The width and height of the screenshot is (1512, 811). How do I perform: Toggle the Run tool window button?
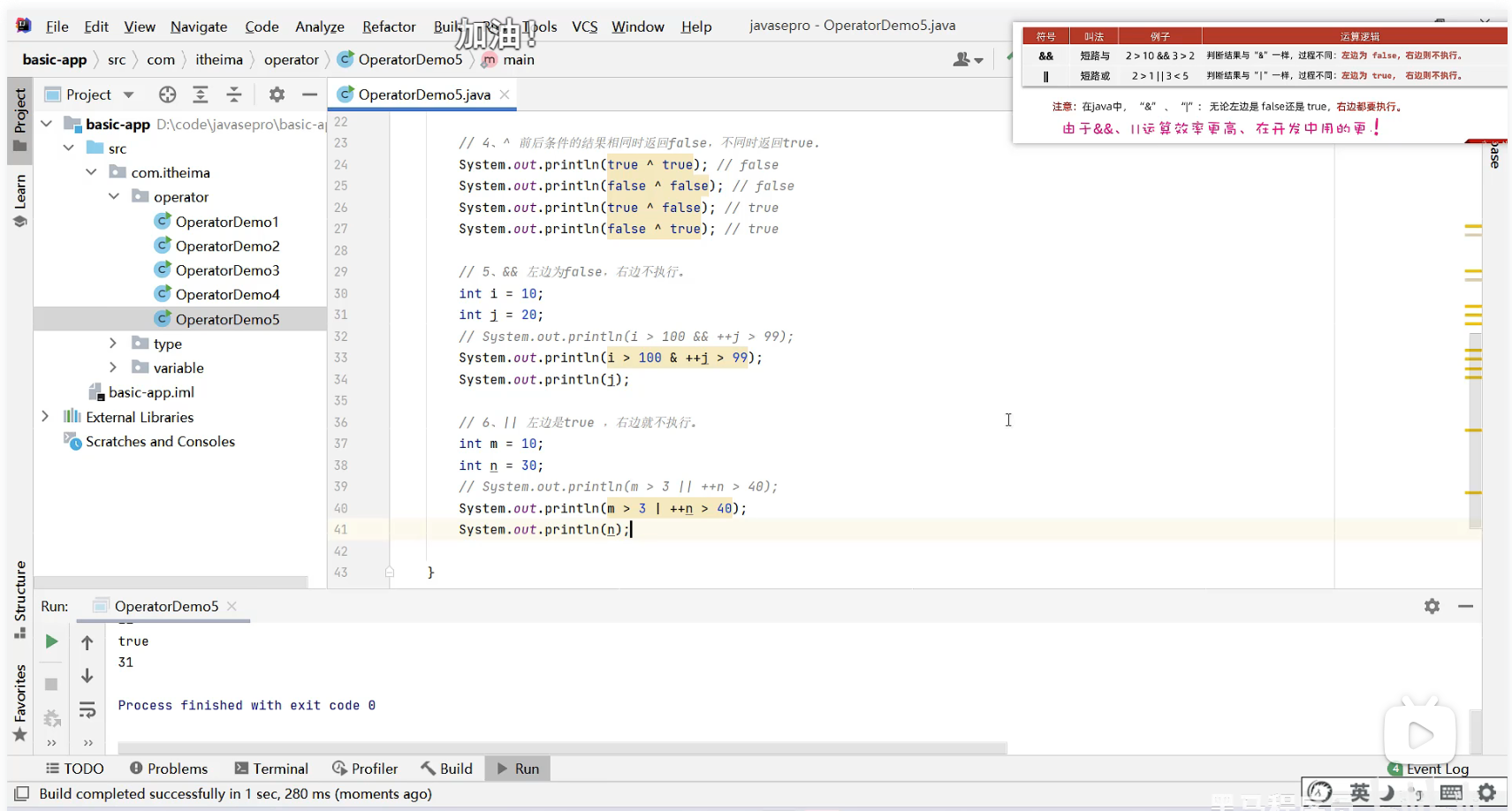coord(518,769)
